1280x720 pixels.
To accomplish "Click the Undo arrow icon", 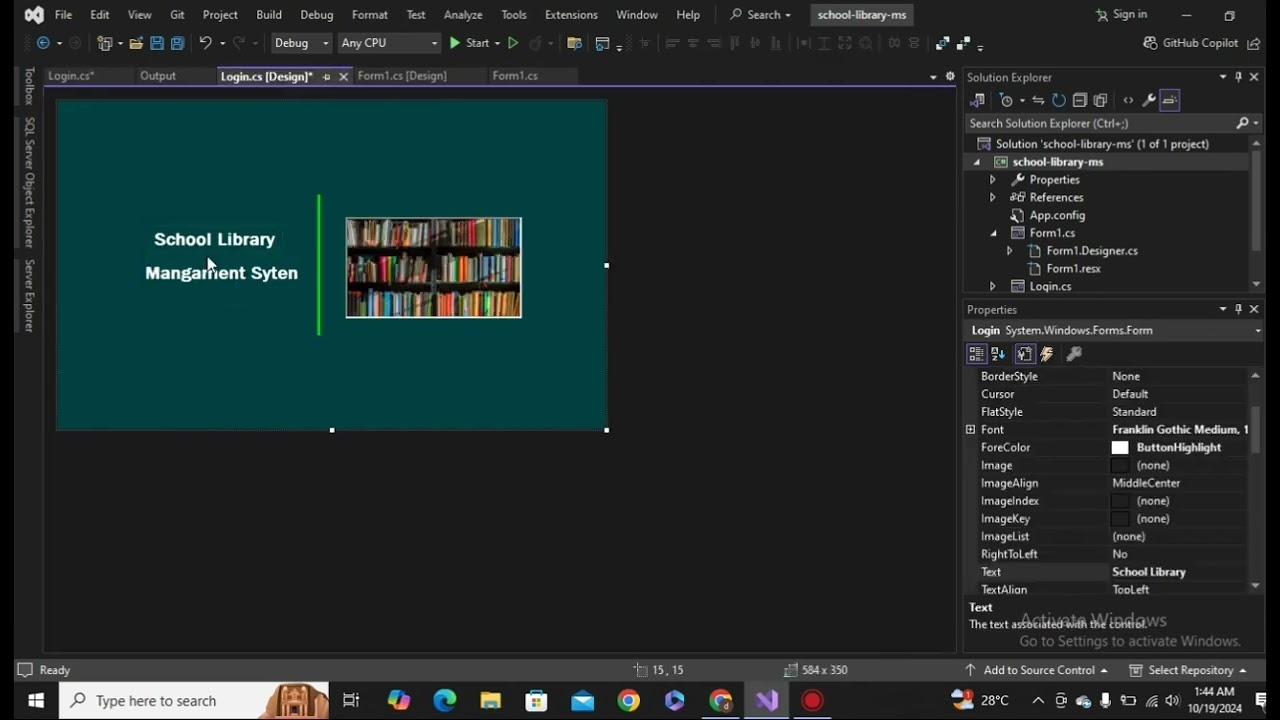I will [x=205, y=43].
